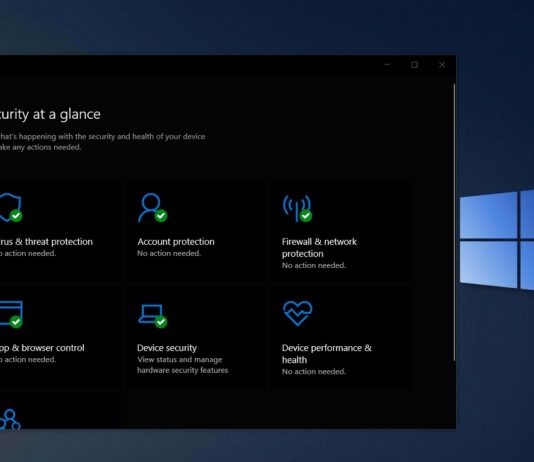Click the description text about device health
The width and height of the screenshot is (534, 462).
[x=103, y=142]
